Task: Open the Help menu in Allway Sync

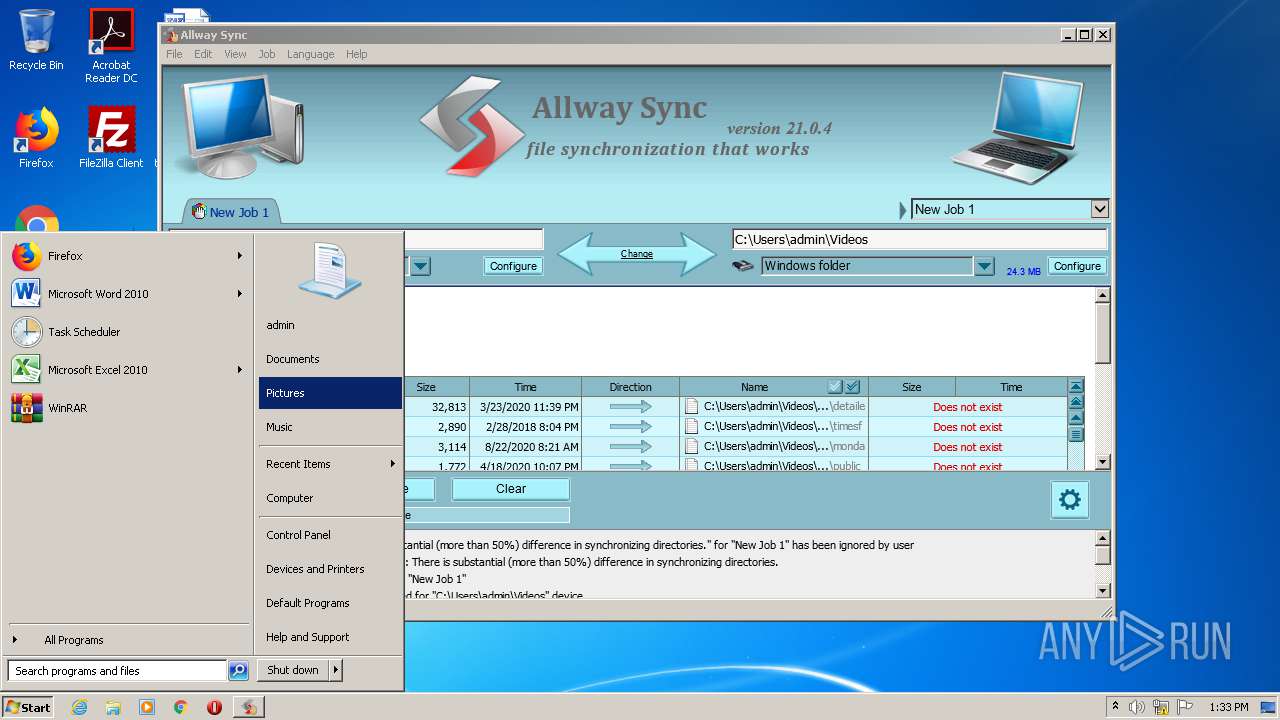Action: pos(357,54)
